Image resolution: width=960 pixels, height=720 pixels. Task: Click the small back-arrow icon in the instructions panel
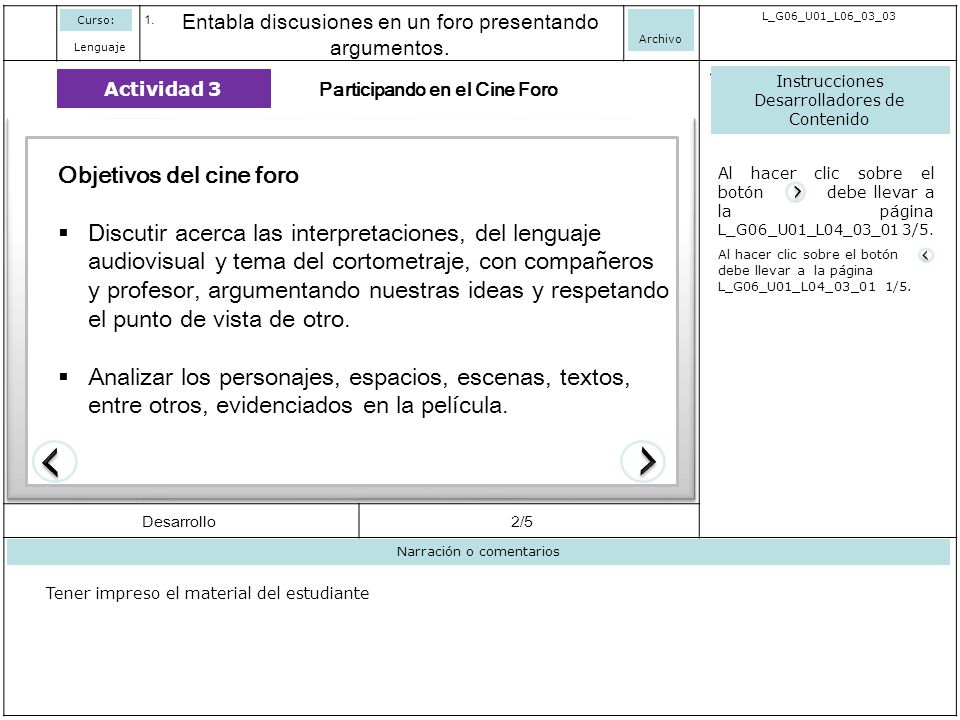pos(926,255)
